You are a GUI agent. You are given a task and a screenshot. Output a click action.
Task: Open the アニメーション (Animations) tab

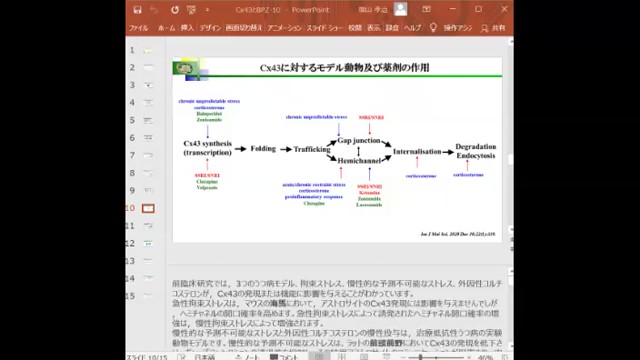tap(284, 28)
